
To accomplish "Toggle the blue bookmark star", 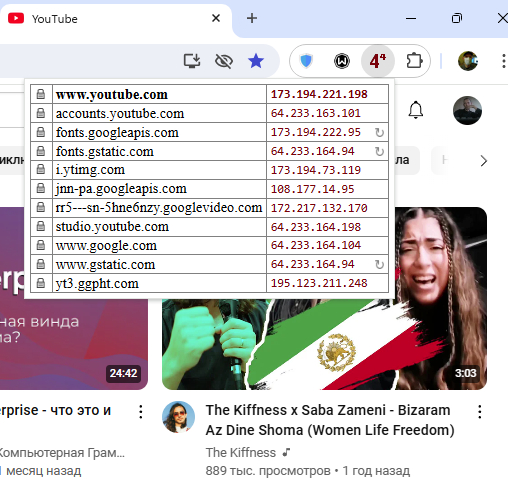I will [x=256, y=61].
